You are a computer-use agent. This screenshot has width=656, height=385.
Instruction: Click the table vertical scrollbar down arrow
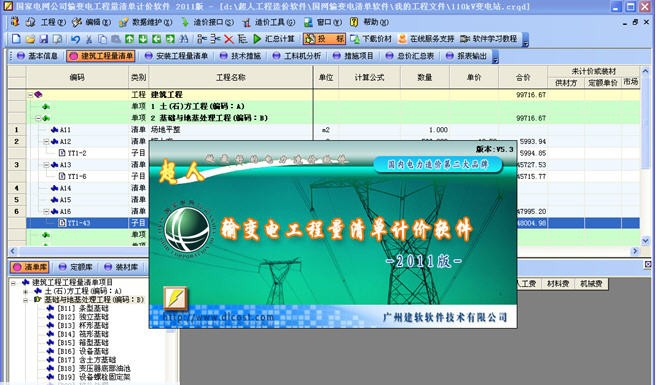645,240
